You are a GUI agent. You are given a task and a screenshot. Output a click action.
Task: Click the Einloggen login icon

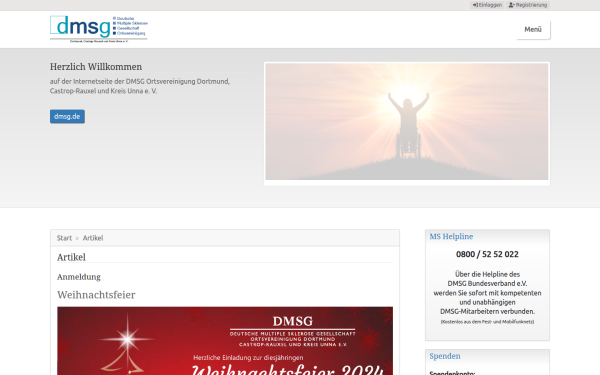point(475,5)
